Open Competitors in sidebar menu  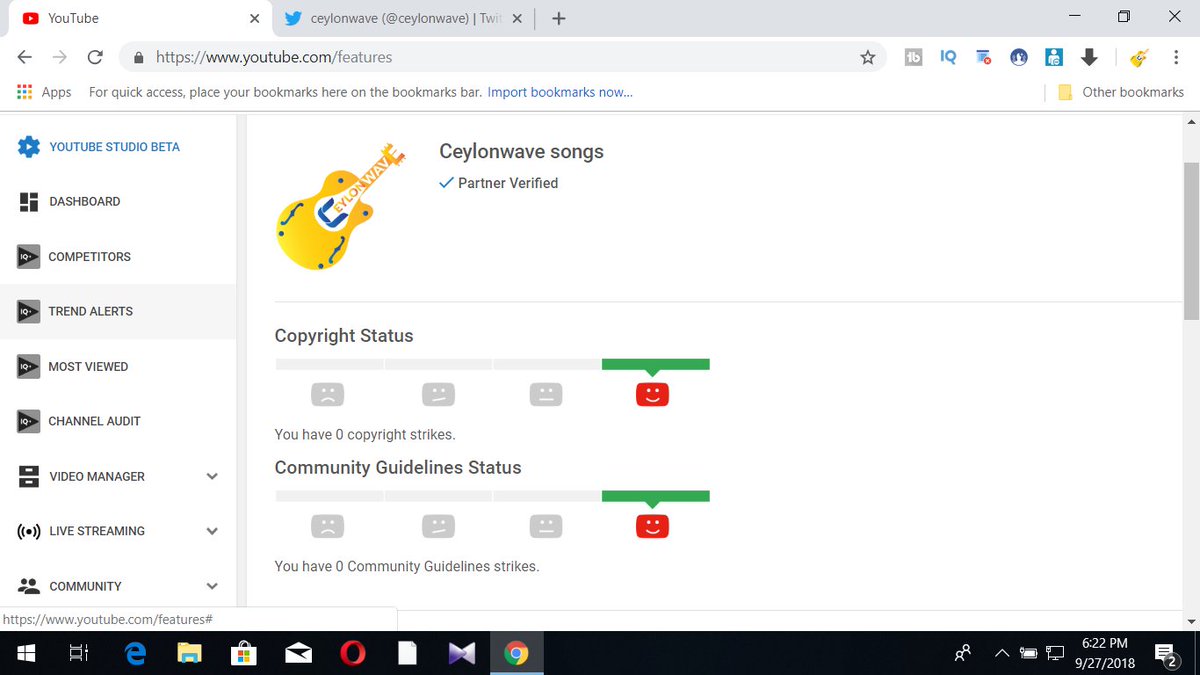[118, 256]
